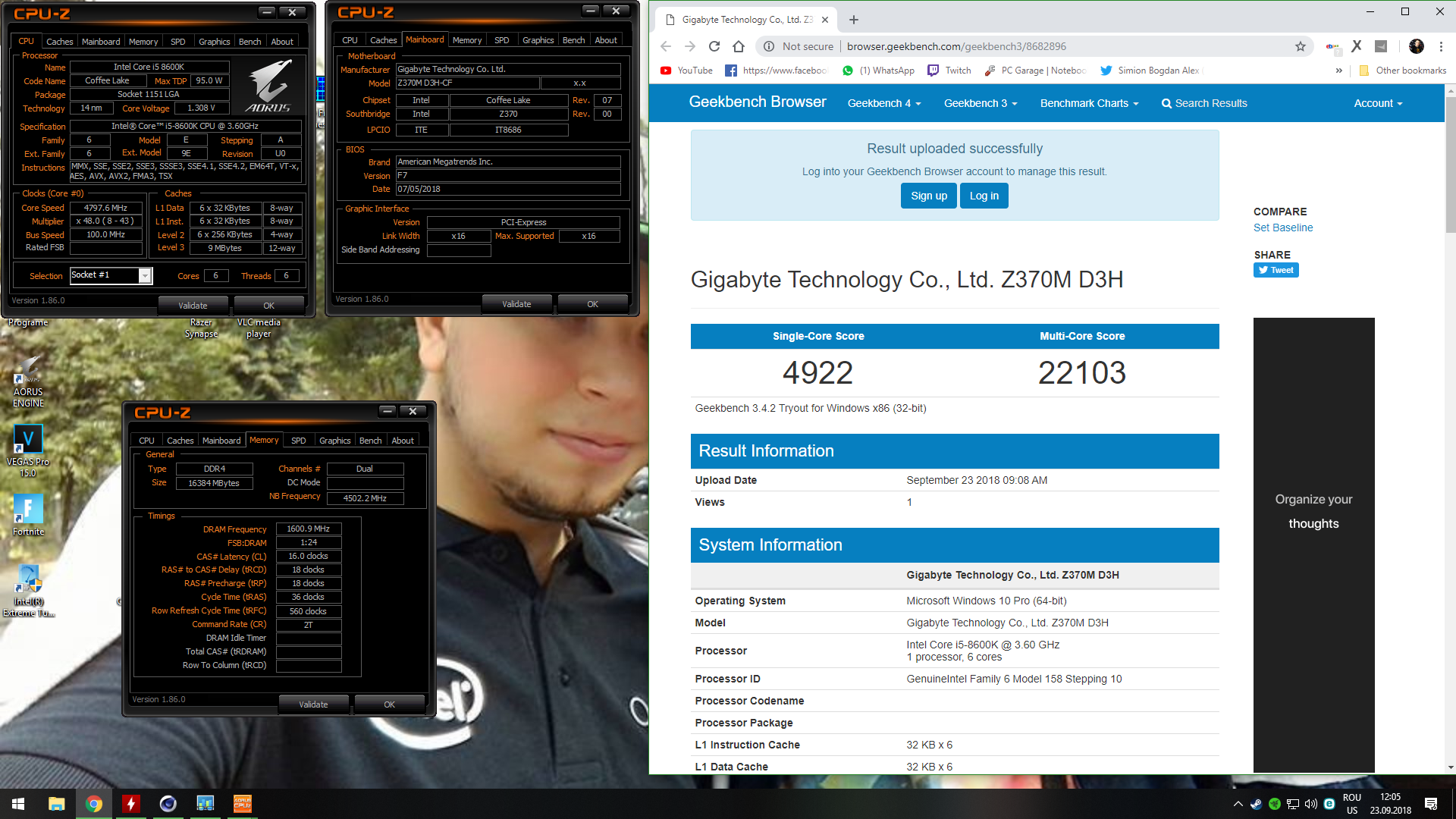Show hidden system tray icons
1456x819 pixels.
(1238, 804)
